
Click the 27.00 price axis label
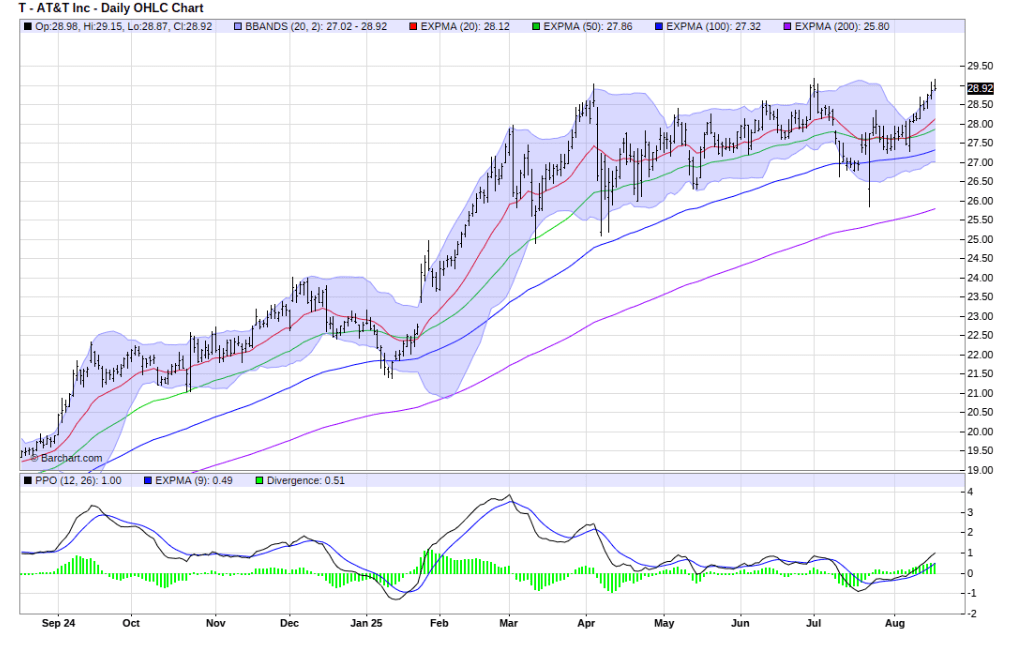click(x=980, y=162)
